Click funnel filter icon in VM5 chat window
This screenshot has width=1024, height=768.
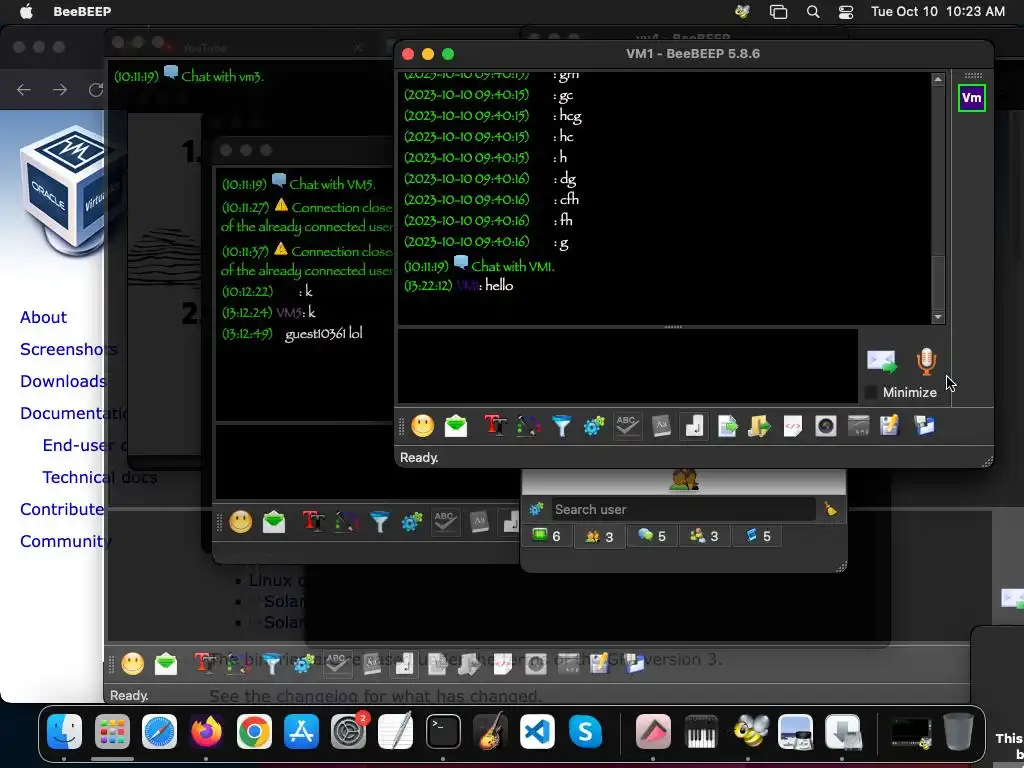coord(379,522)
